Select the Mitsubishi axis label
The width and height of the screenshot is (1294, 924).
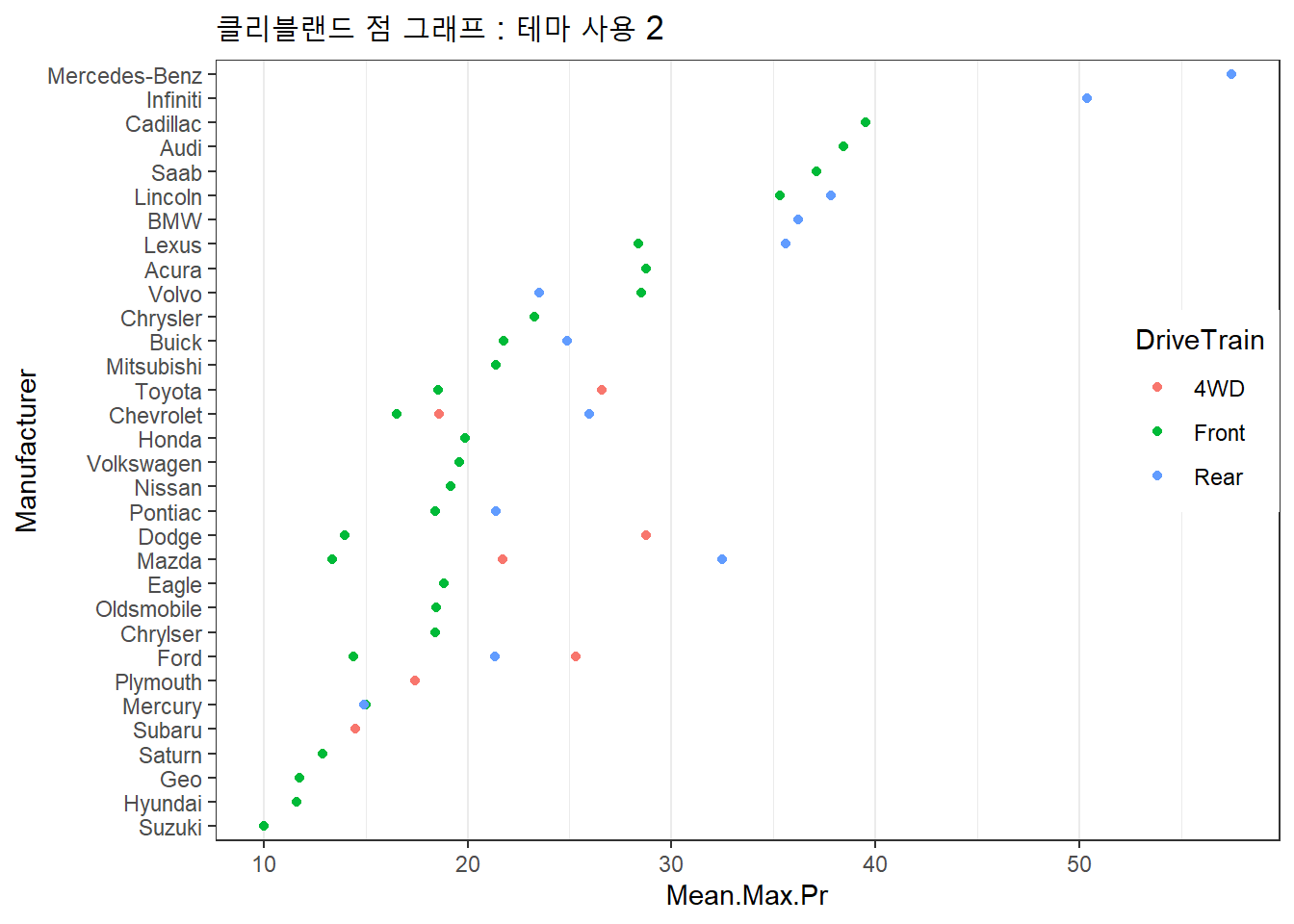coord(154,367)
